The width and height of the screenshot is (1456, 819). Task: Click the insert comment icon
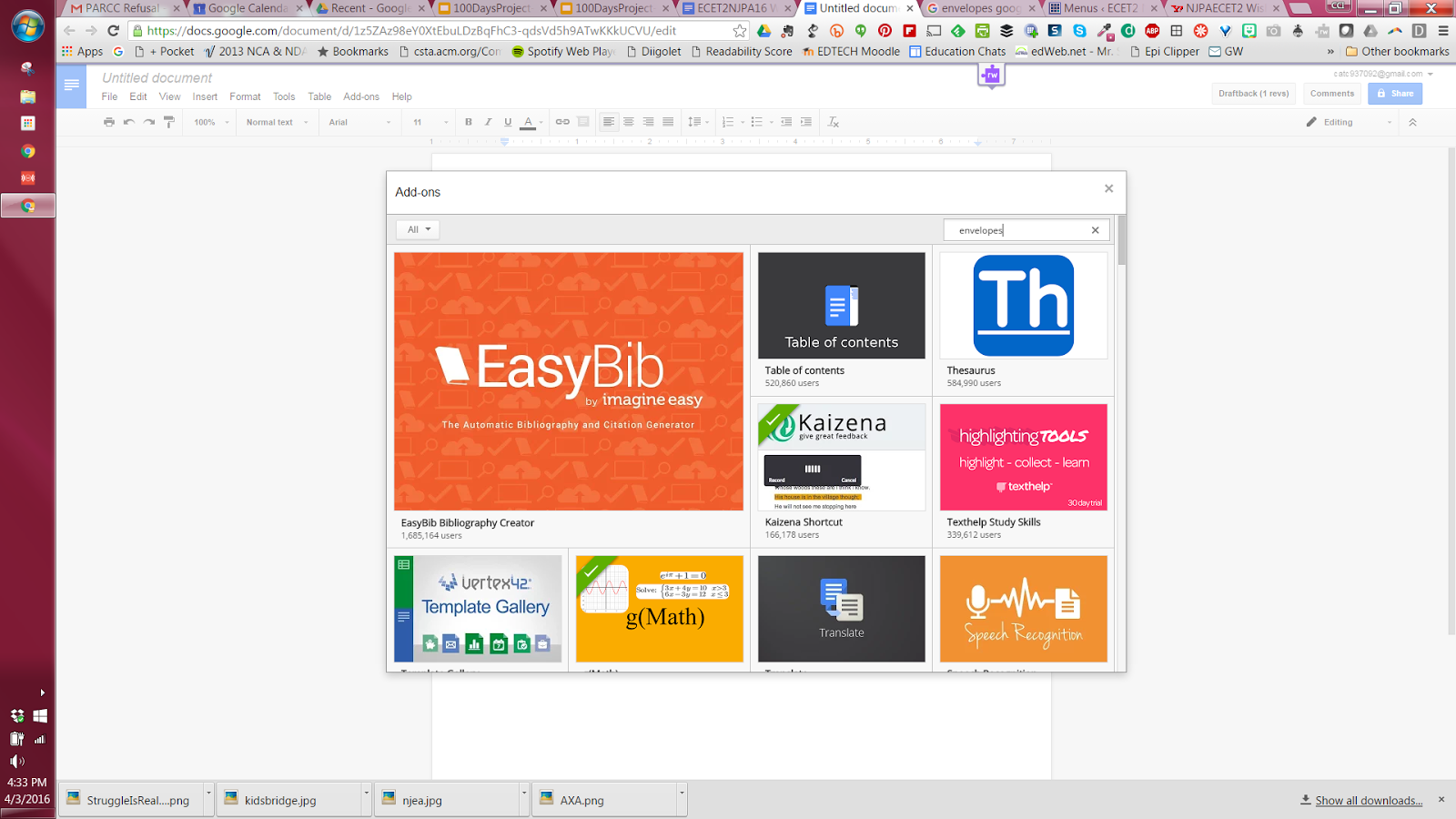583,122
